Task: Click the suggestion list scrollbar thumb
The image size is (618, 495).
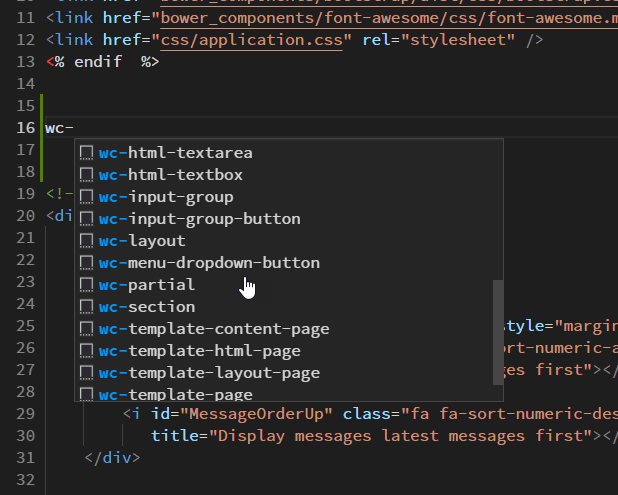Action: tap(498, 332)
